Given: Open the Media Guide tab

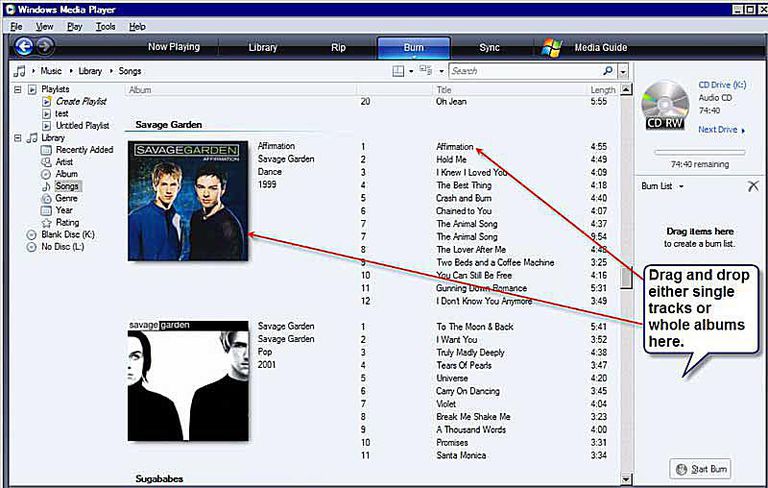Looking at the screenshot, I should (x=600, y=48).
